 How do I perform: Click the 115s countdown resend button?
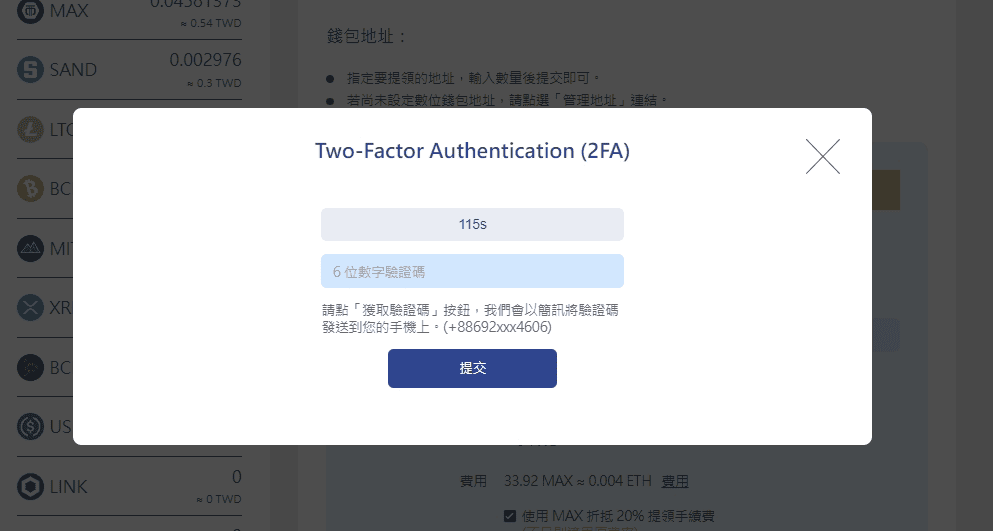click(472, 224)
